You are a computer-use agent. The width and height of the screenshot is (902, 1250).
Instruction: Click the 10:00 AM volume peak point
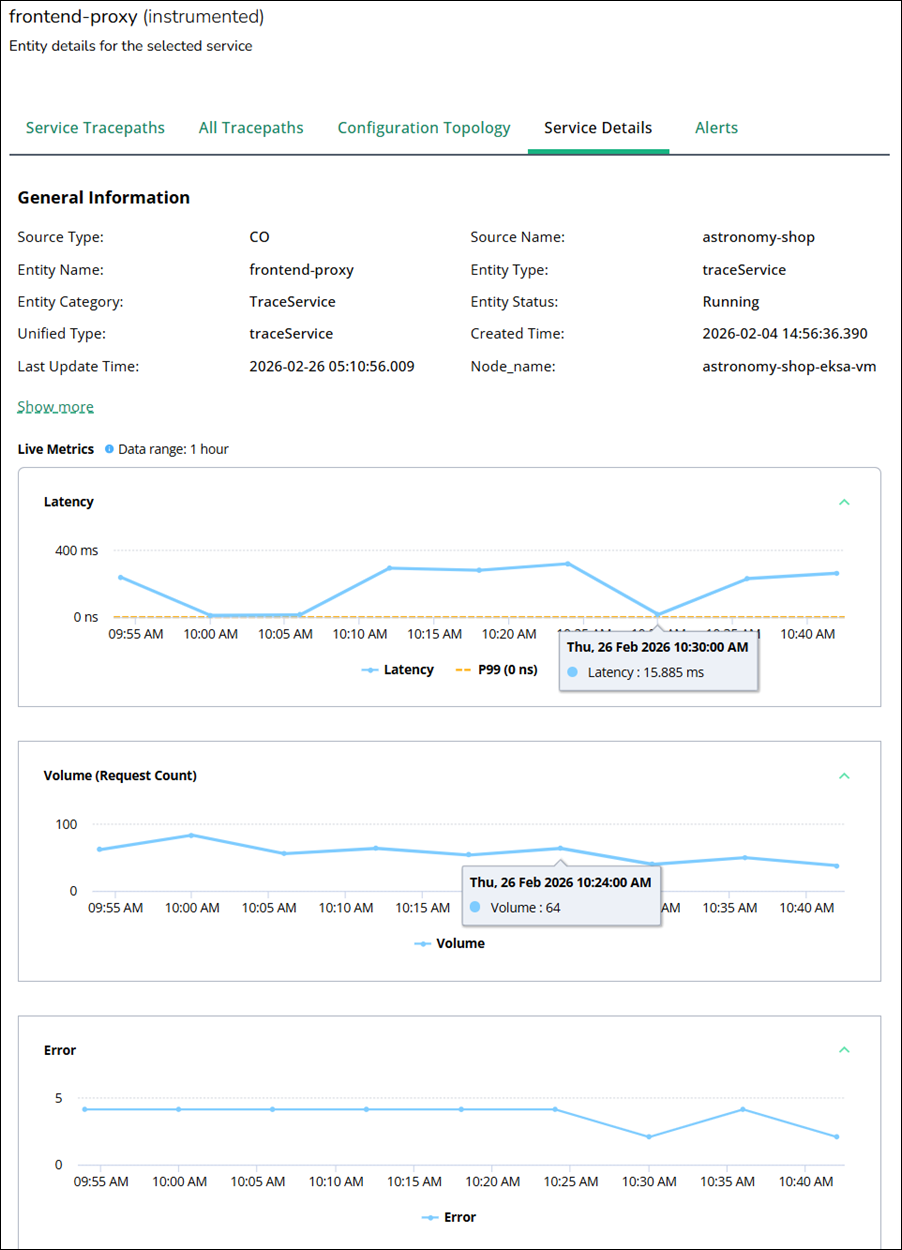pyautogui.click(x=192, y=835)
